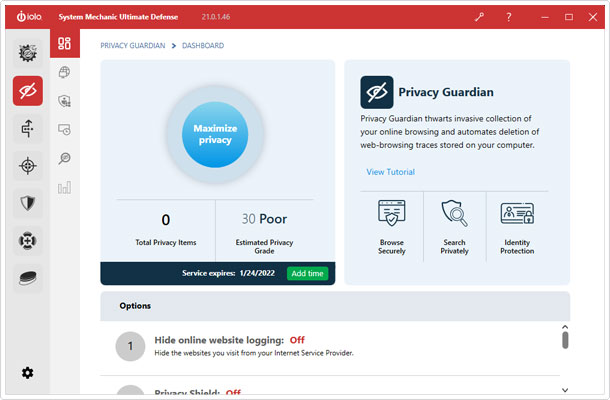
Task: Click the '0' Total Privacy Items value
Action: [x=166, y=220]
